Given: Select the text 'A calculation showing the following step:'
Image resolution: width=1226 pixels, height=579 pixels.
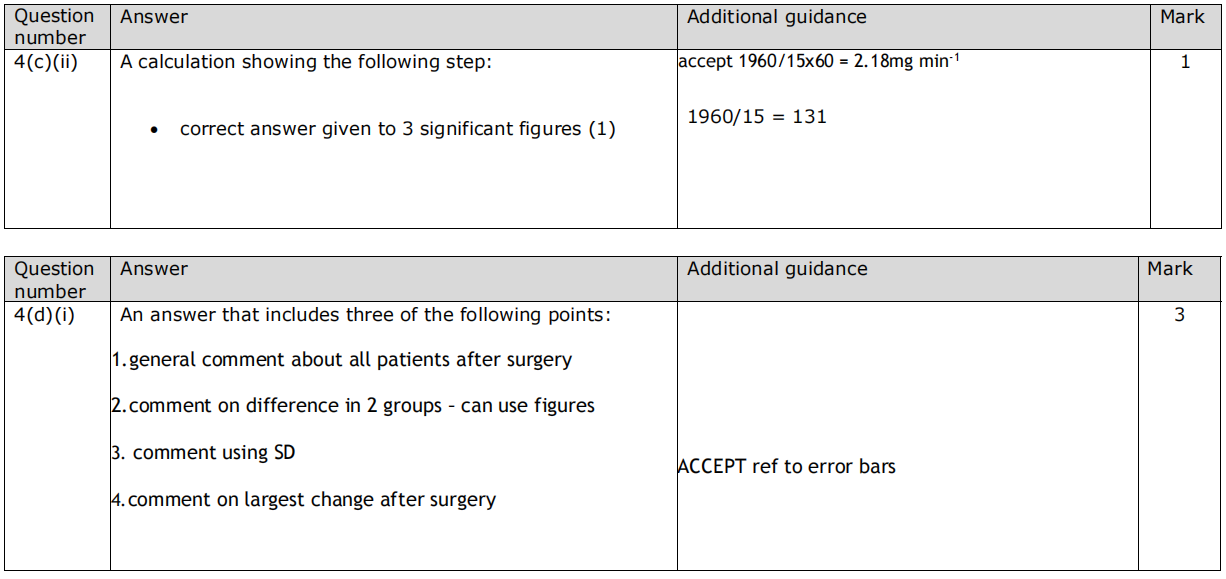Looking at the screenshot, I should coord(306,62).
